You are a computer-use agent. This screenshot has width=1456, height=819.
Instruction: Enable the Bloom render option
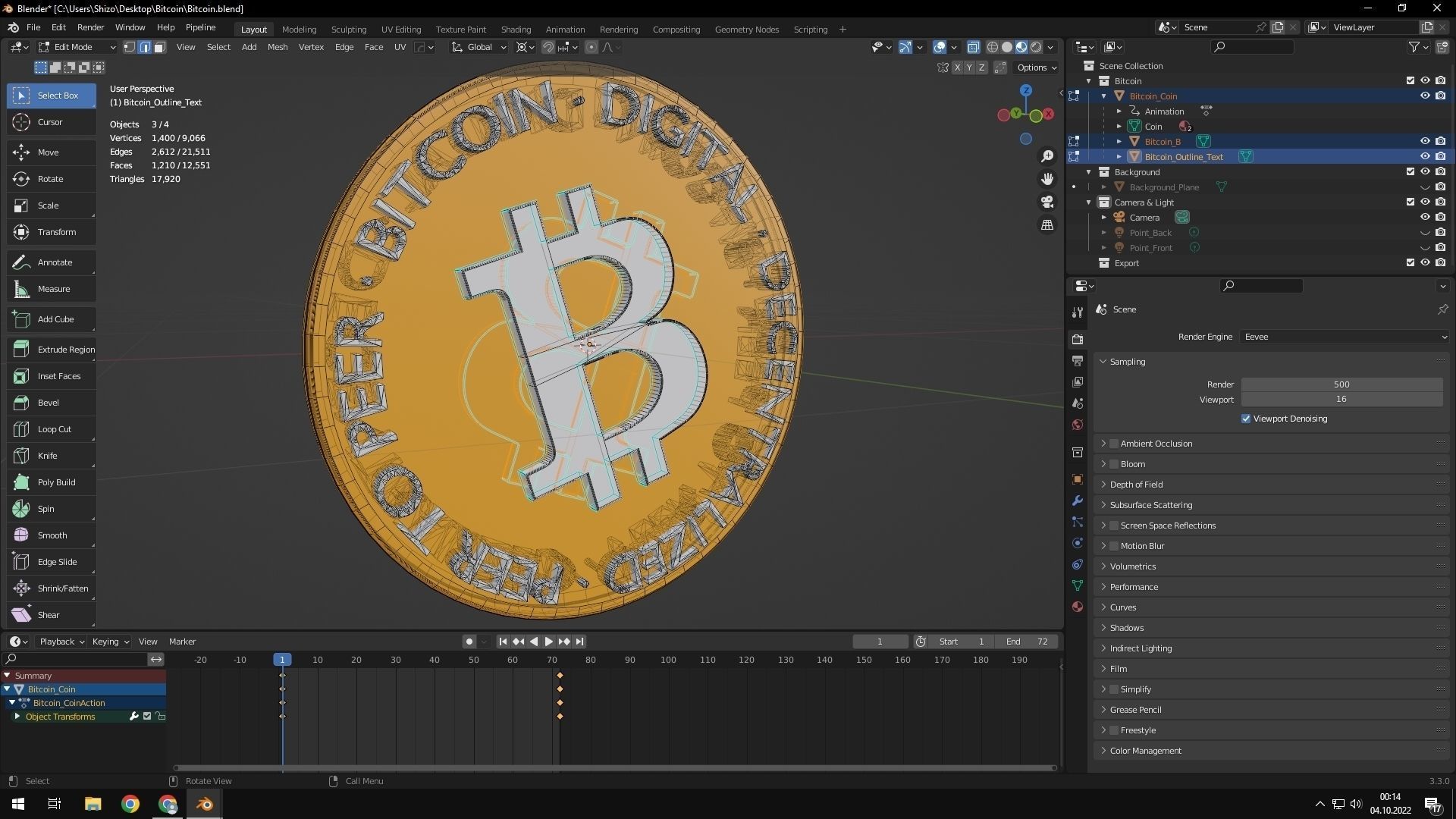(1114, 463)
